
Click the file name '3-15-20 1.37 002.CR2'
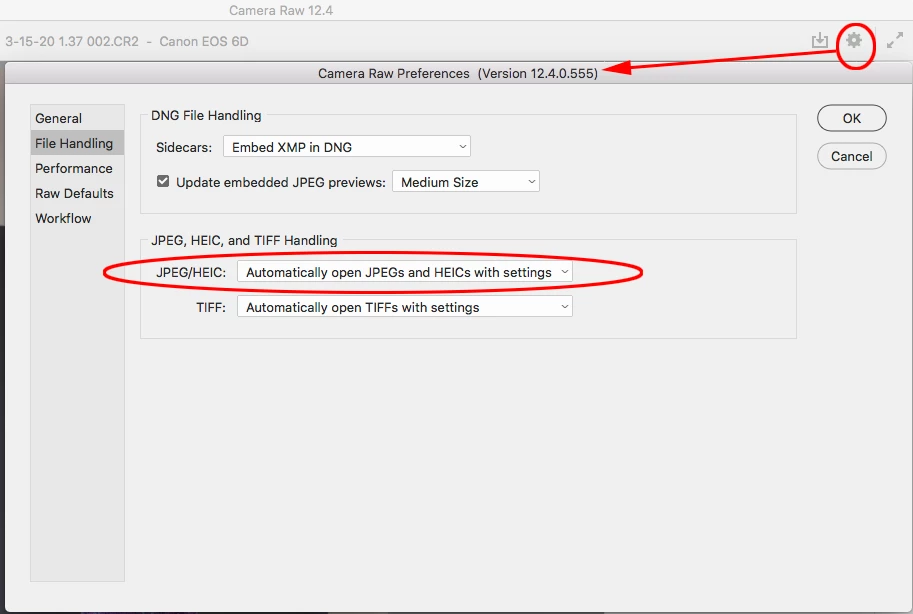(x=72, y=41)
